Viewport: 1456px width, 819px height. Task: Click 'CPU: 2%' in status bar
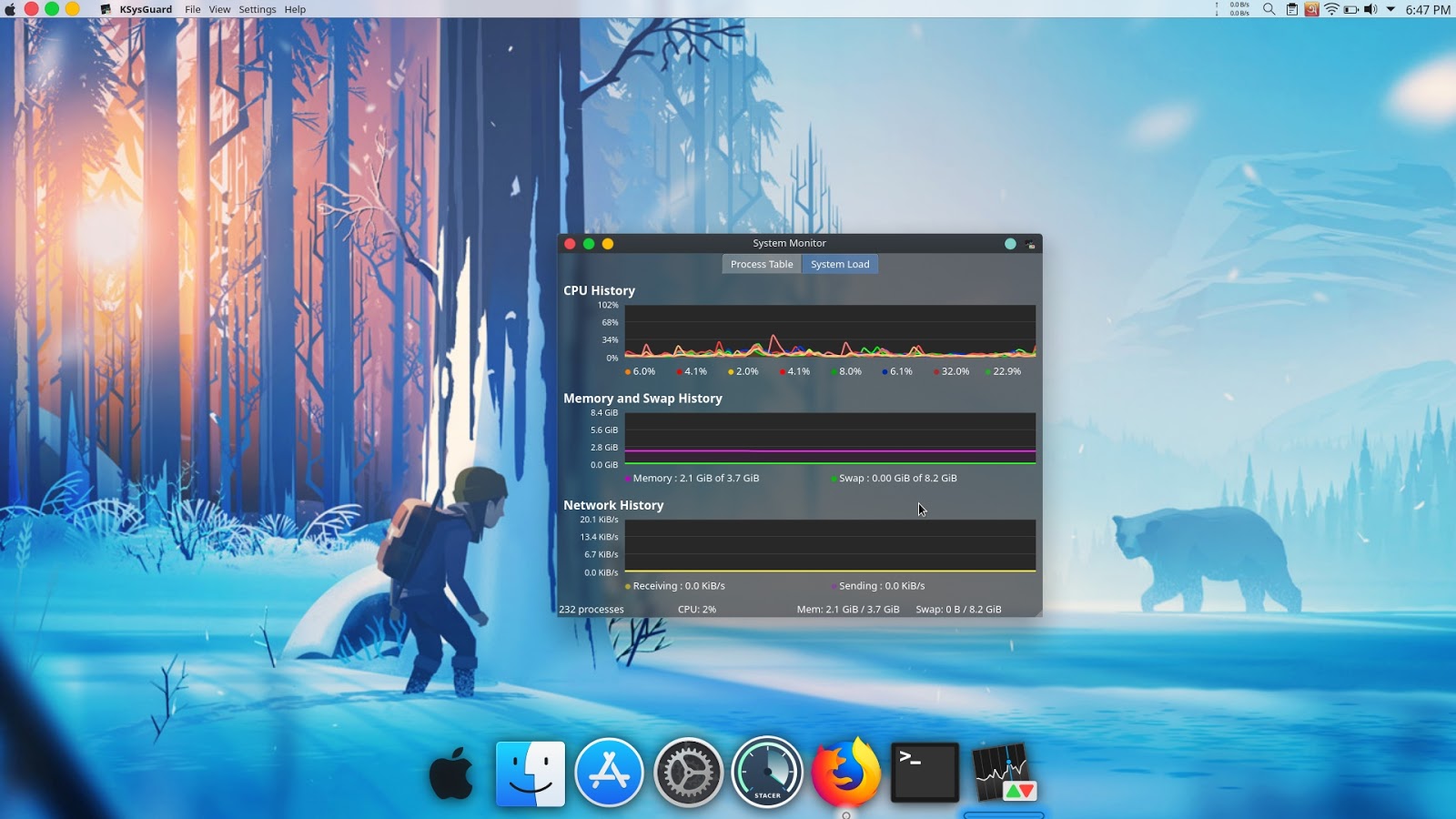(697, 610)
